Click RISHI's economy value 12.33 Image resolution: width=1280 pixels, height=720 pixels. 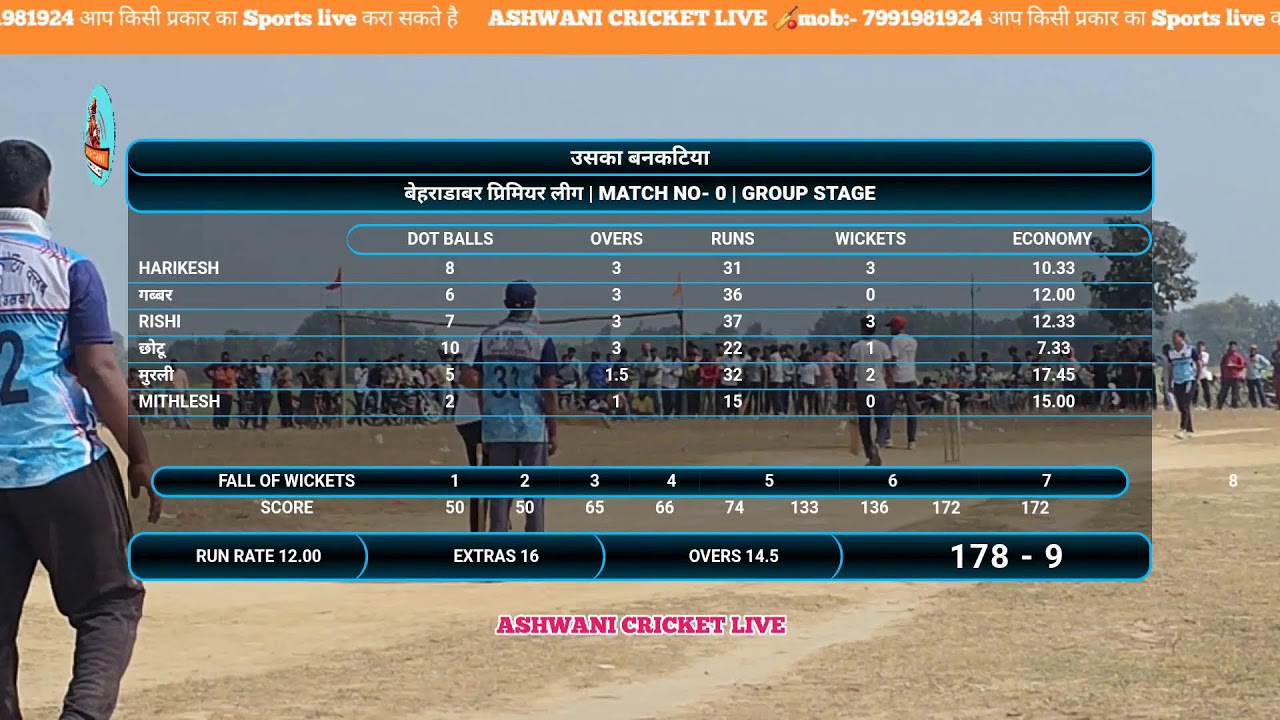pyautogui.click(x=1054, y=321)
